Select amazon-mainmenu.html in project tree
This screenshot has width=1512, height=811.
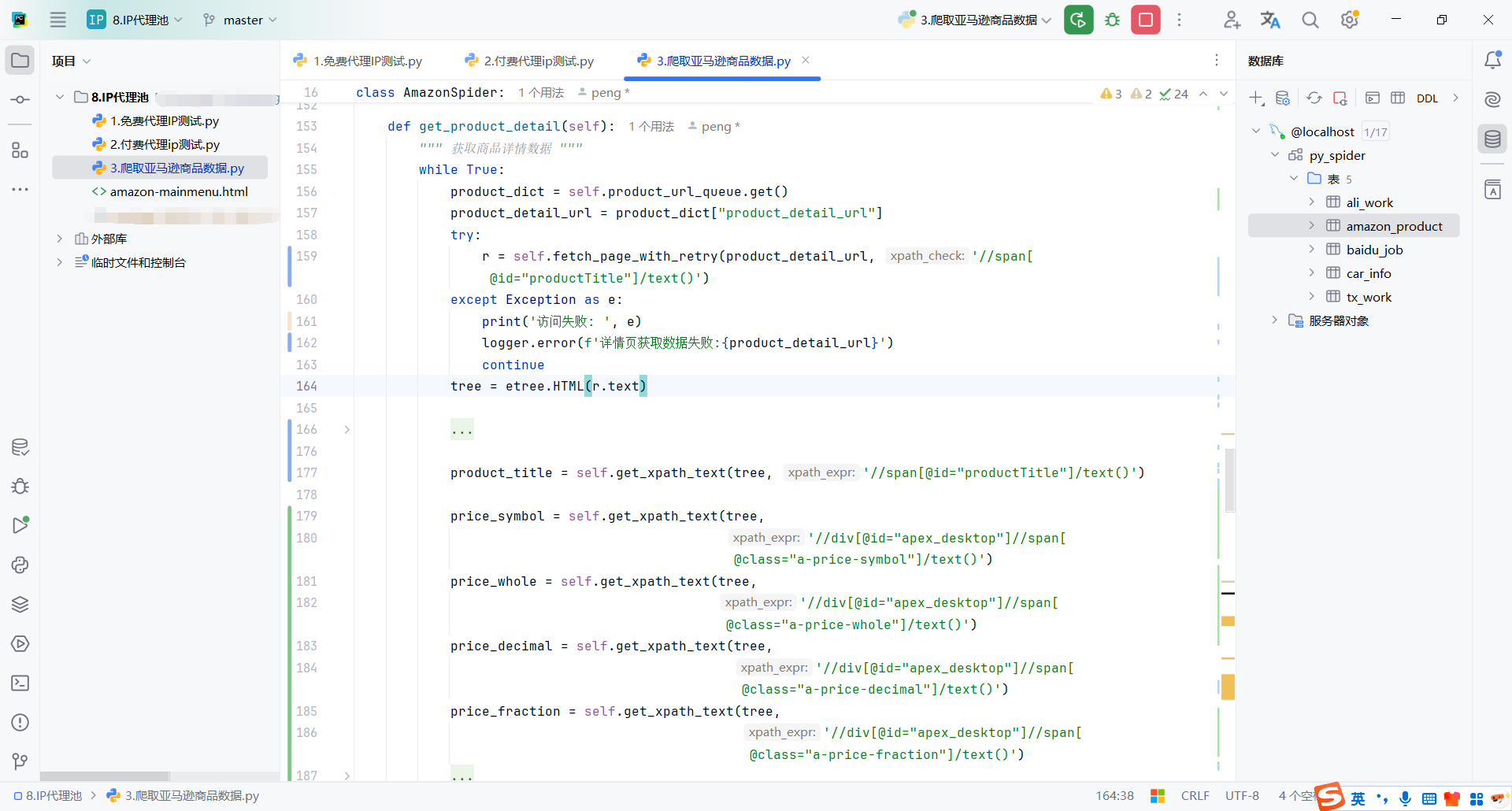[x=170, y=191]
